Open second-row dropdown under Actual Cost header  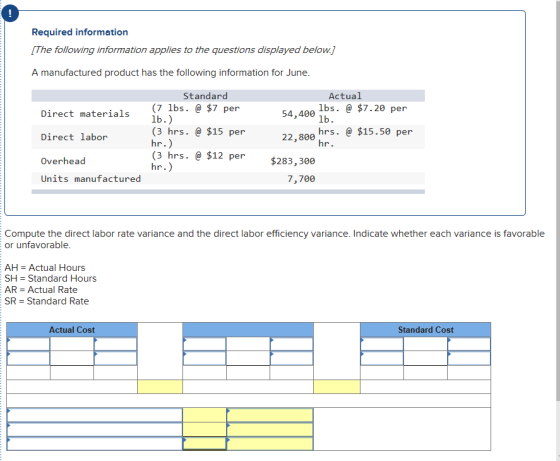[28, 358]
